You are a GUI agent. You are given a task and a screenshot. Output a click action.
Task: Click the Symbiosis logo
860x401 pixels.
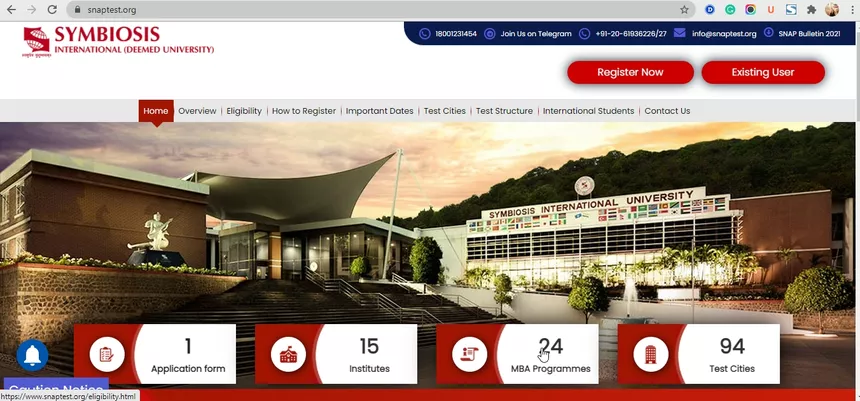(118, 42)
